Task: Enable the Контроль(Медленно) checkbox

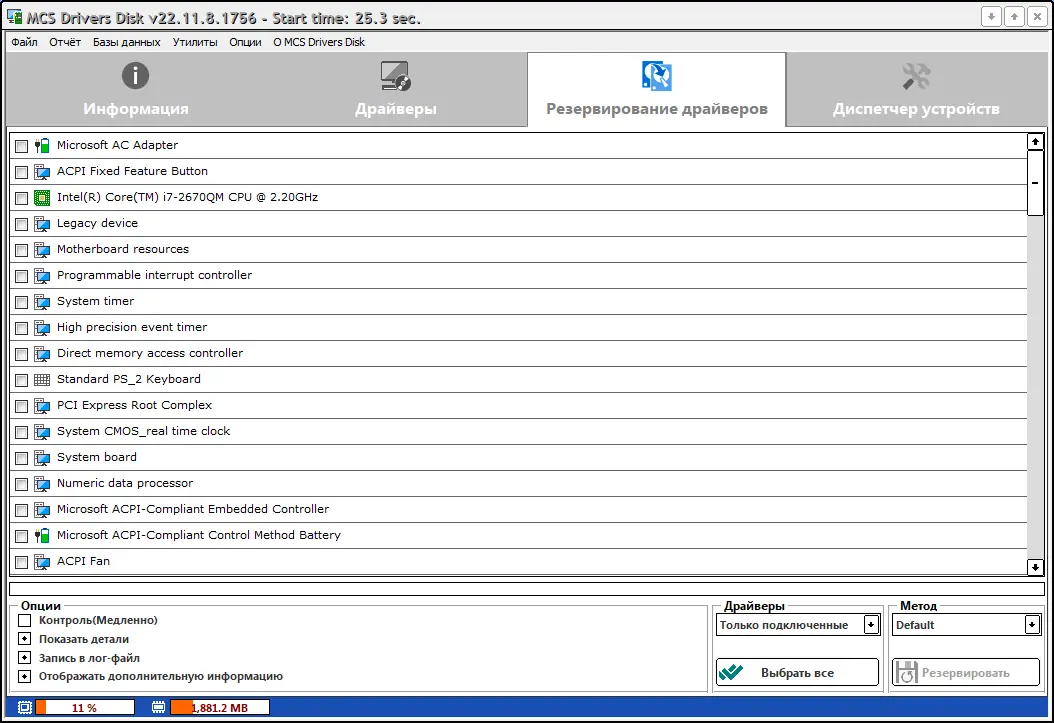Action: (x=25, y=620)
